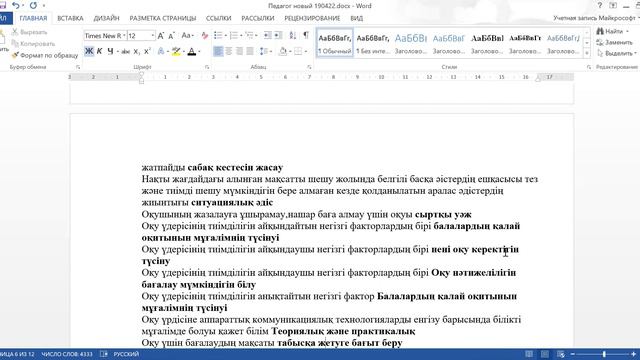The width and height of the screenshot is (640, 360).
Task: Align text left
Action: (218, 51)
